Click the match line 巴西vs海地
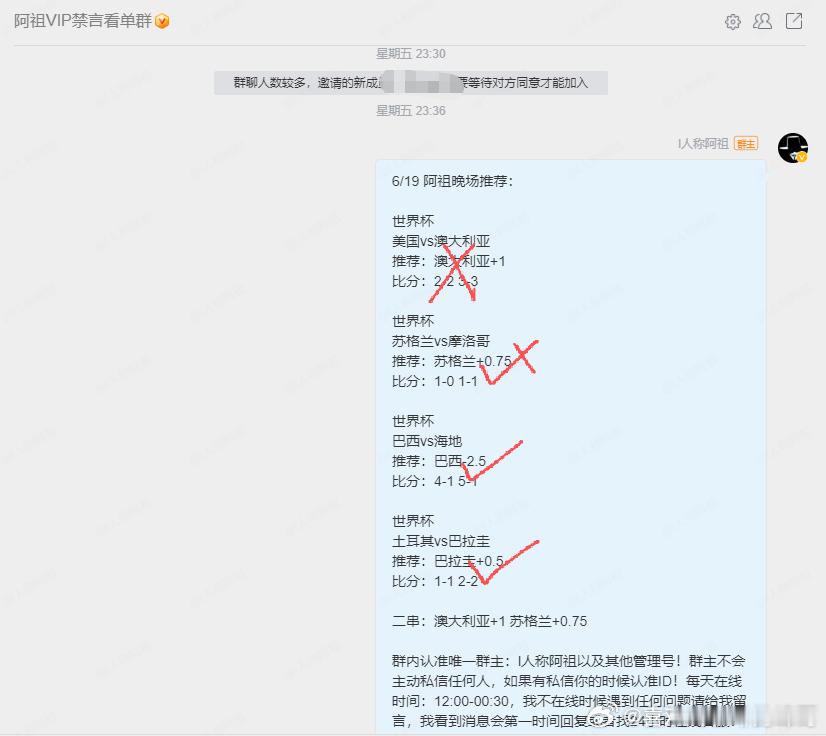The width and height of the screenshot is (826, 736). pyautogui.click(x=427, y=441)
